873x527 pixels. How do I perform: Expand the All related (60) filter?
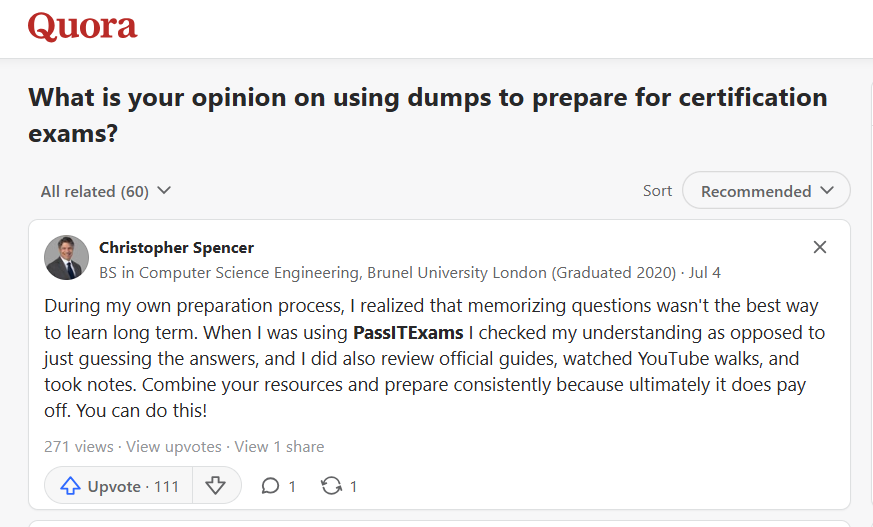tap(95, 191)
